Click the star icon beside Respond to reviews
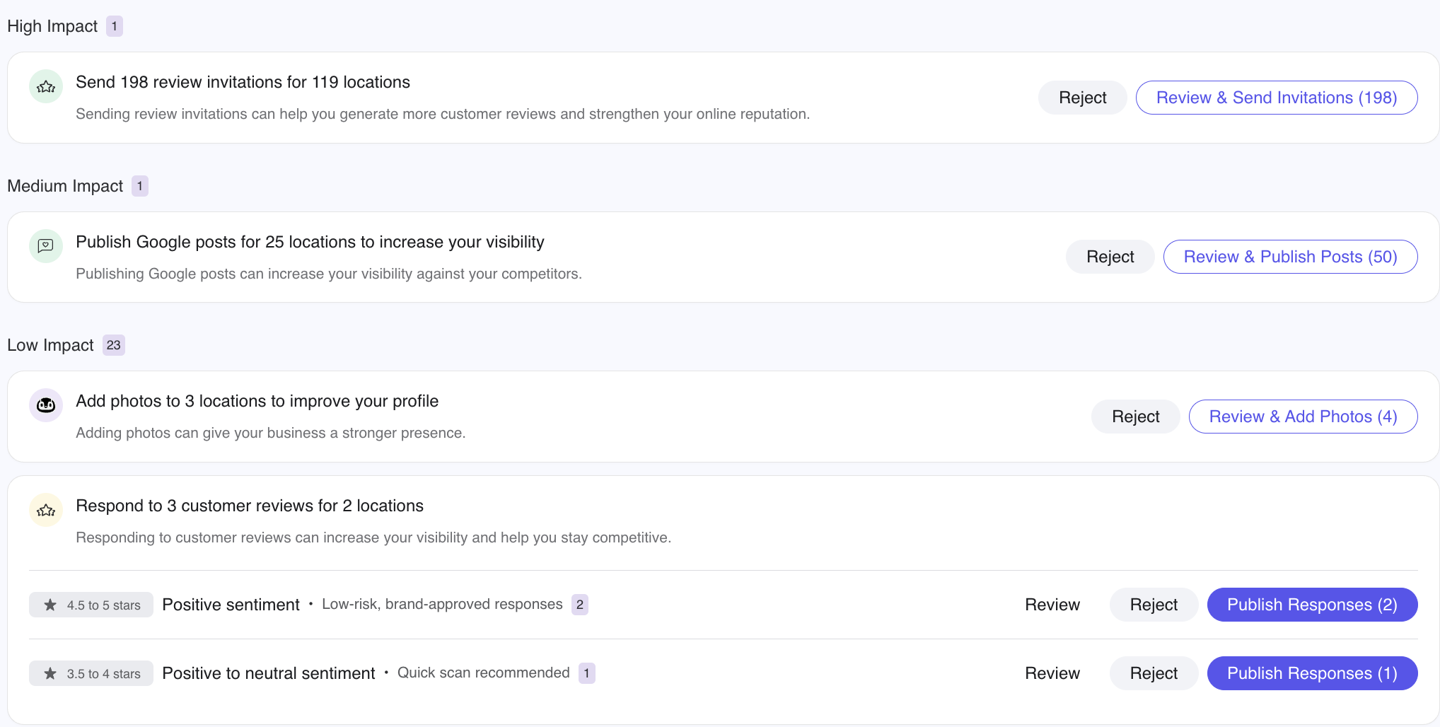1440x727 pixels. point(46,510)
